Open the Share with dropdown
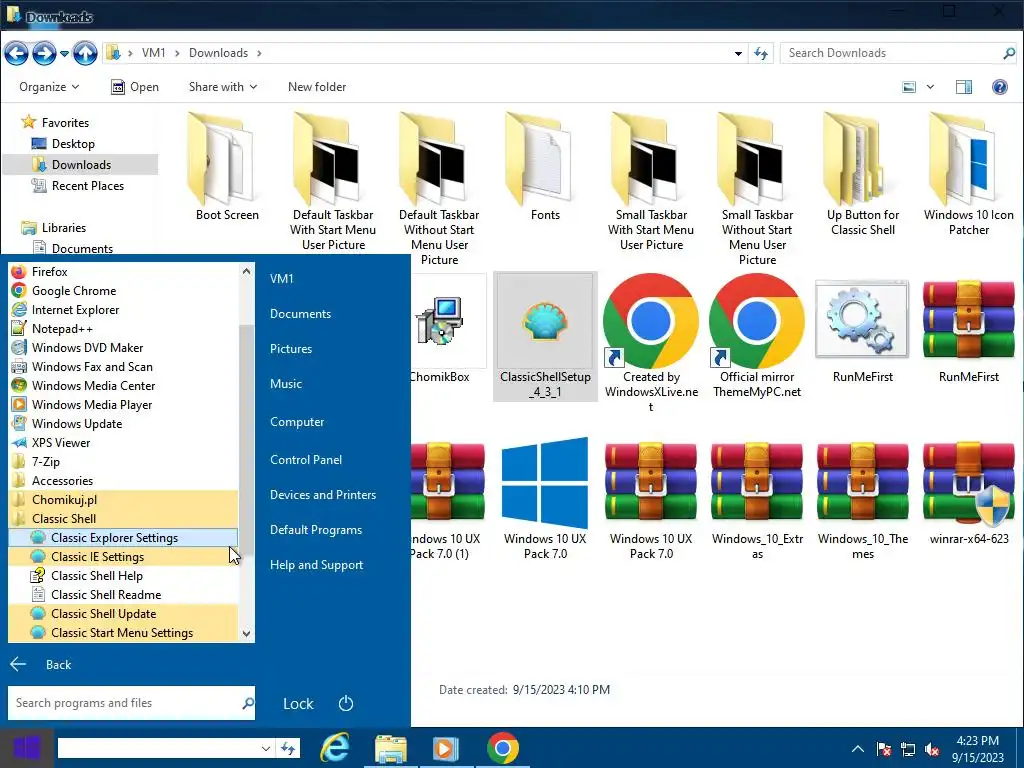1024x768 pixels. point(223,87)
